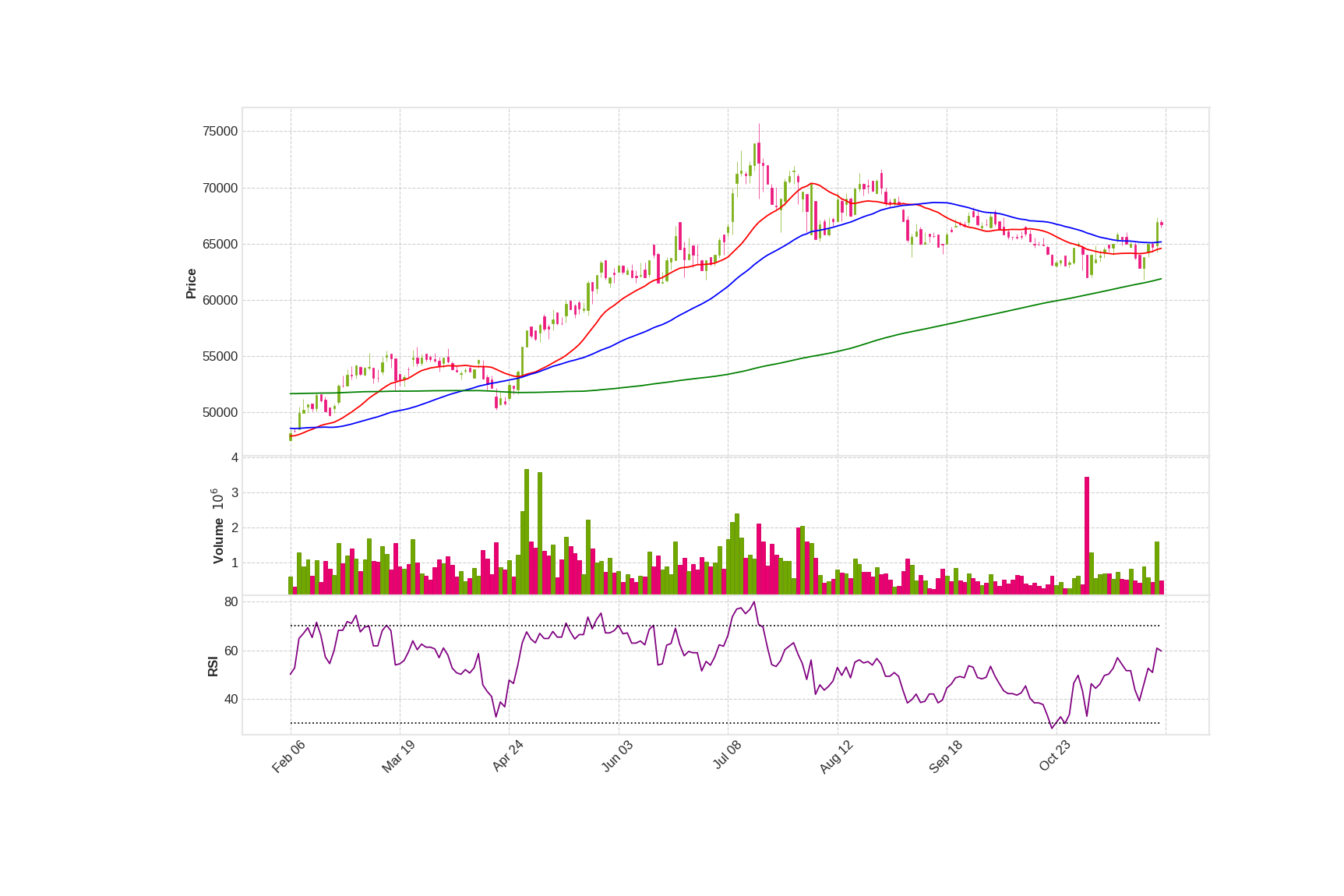1344x896 pixels.
Task: Click the RSI axis title
Action: pyautogui.click(x=213, y=665)
